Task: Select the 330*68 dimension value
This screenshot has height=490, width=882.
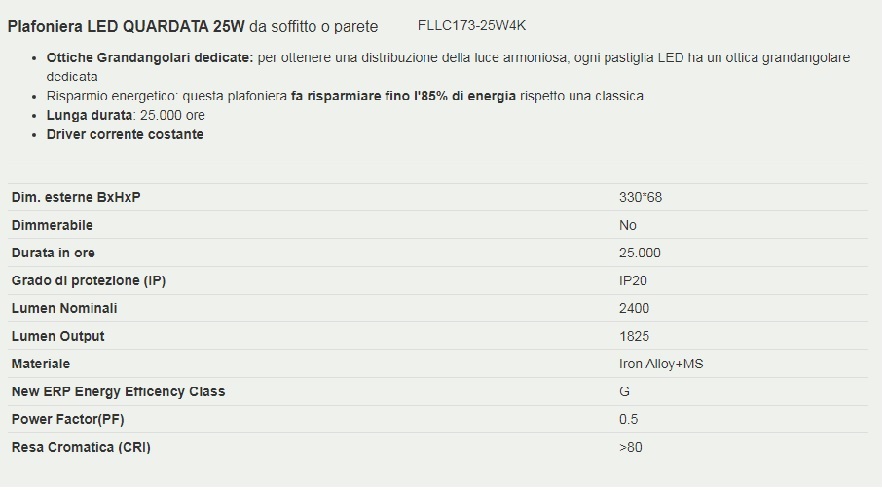Action: 640,197
